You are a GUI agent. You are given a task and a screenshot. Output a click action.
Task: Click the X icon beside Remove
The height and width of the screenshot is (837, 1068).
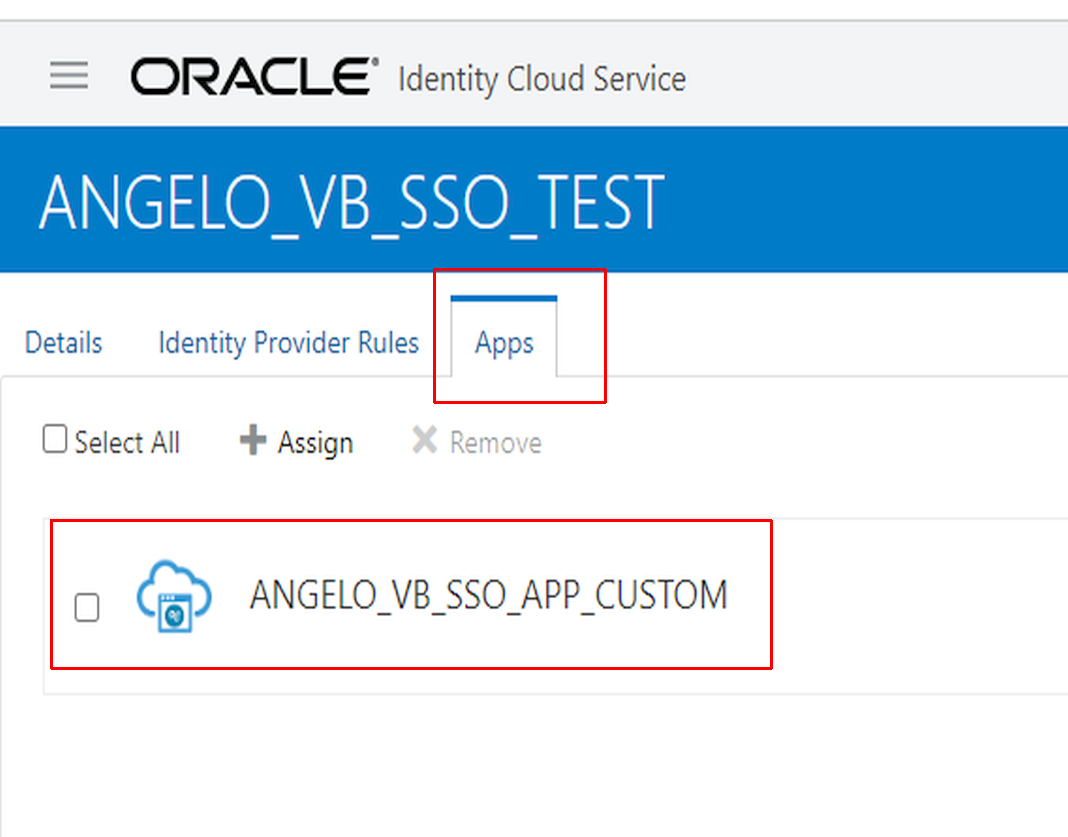point(425,441)
